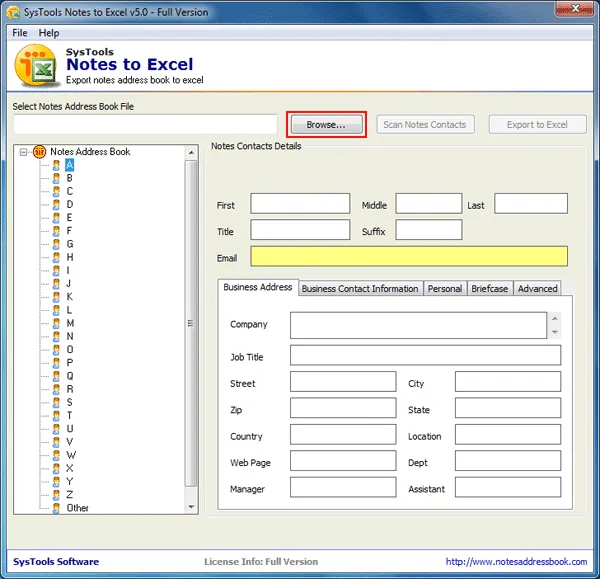
Task: Close the Notes to Excel window
Action: tap(574, 8)
